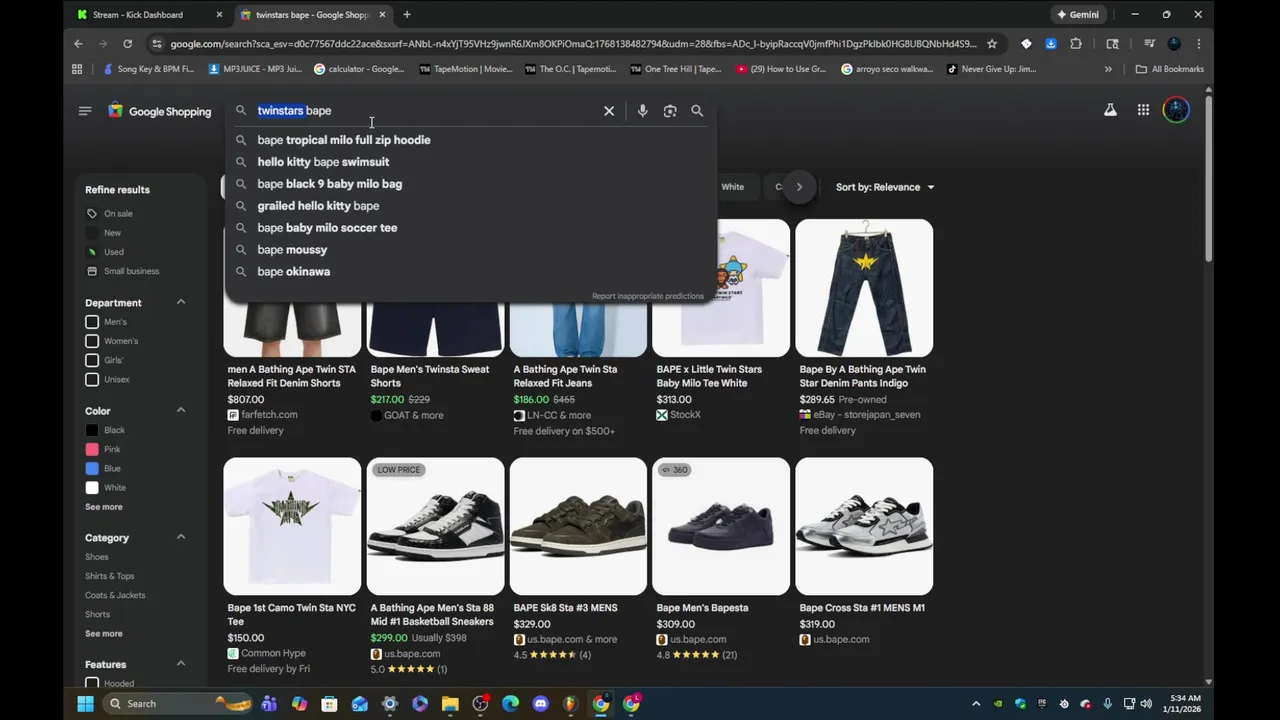Viewport: 1280px width, 720px height.
Task: Open the Bape Cross Sta #1 sneaker thumbnail
Action: coord(864,526)
